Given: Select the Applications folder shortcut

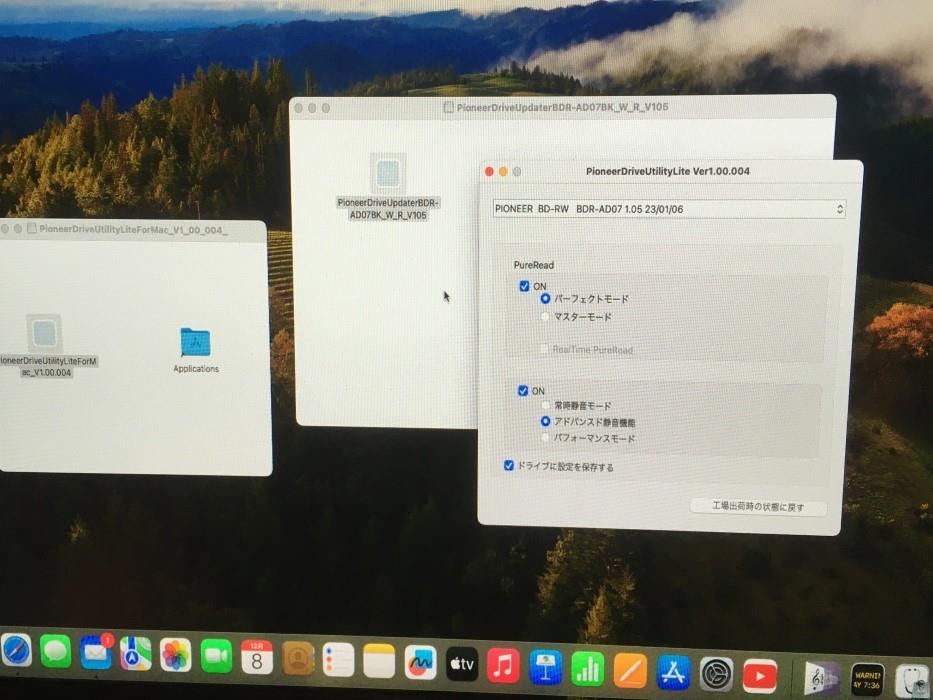Looking at the screenshot, I should click(x=195, y=342).
